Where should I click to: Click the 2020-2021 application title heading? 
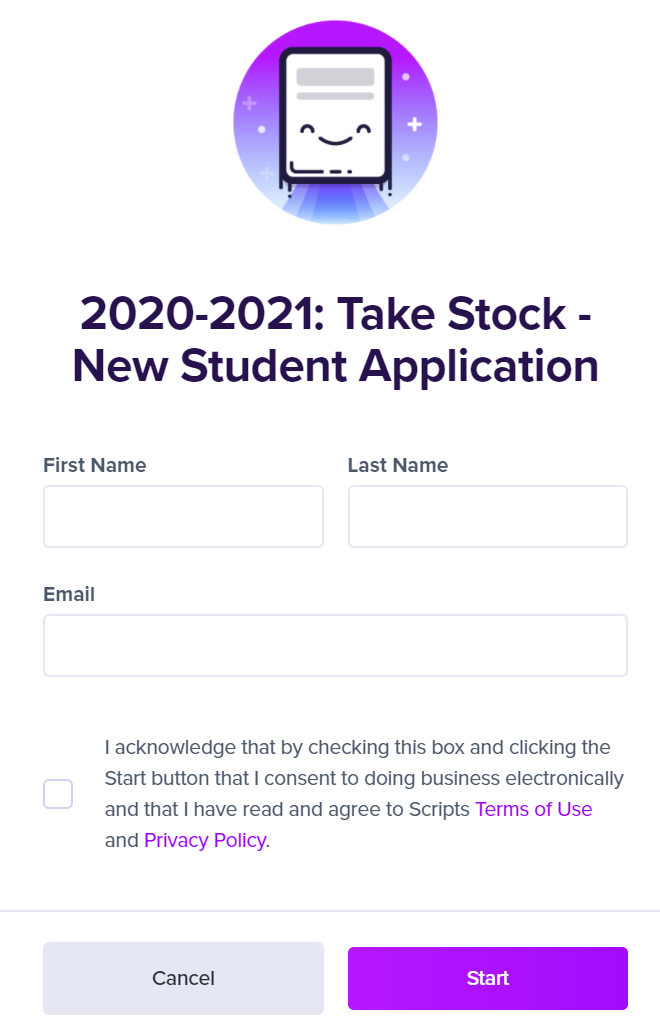[x=335, y=340]
